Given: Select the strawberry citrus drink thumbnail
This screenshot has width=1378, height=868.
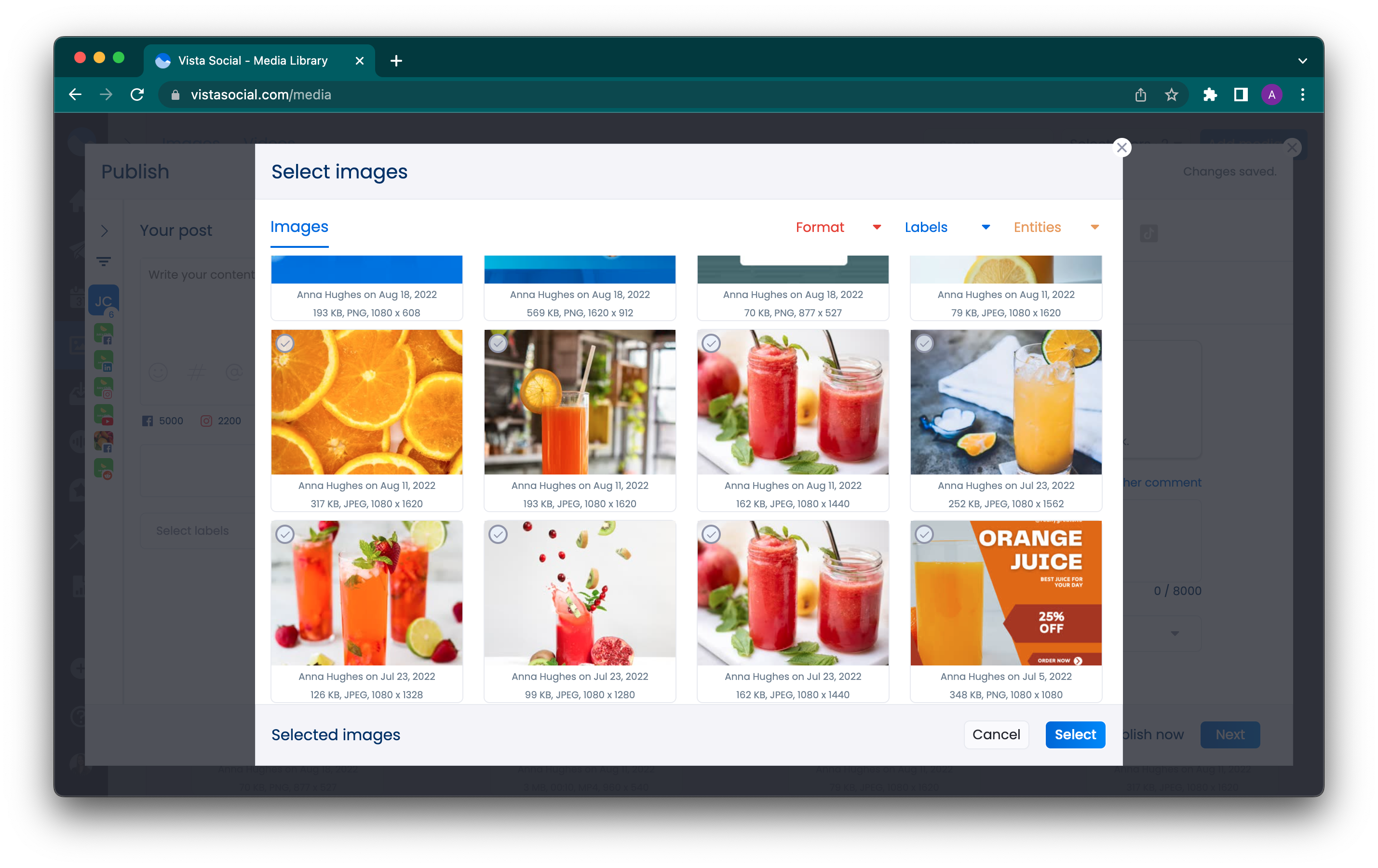Looking at the screenshot, I should pos(366,592).
